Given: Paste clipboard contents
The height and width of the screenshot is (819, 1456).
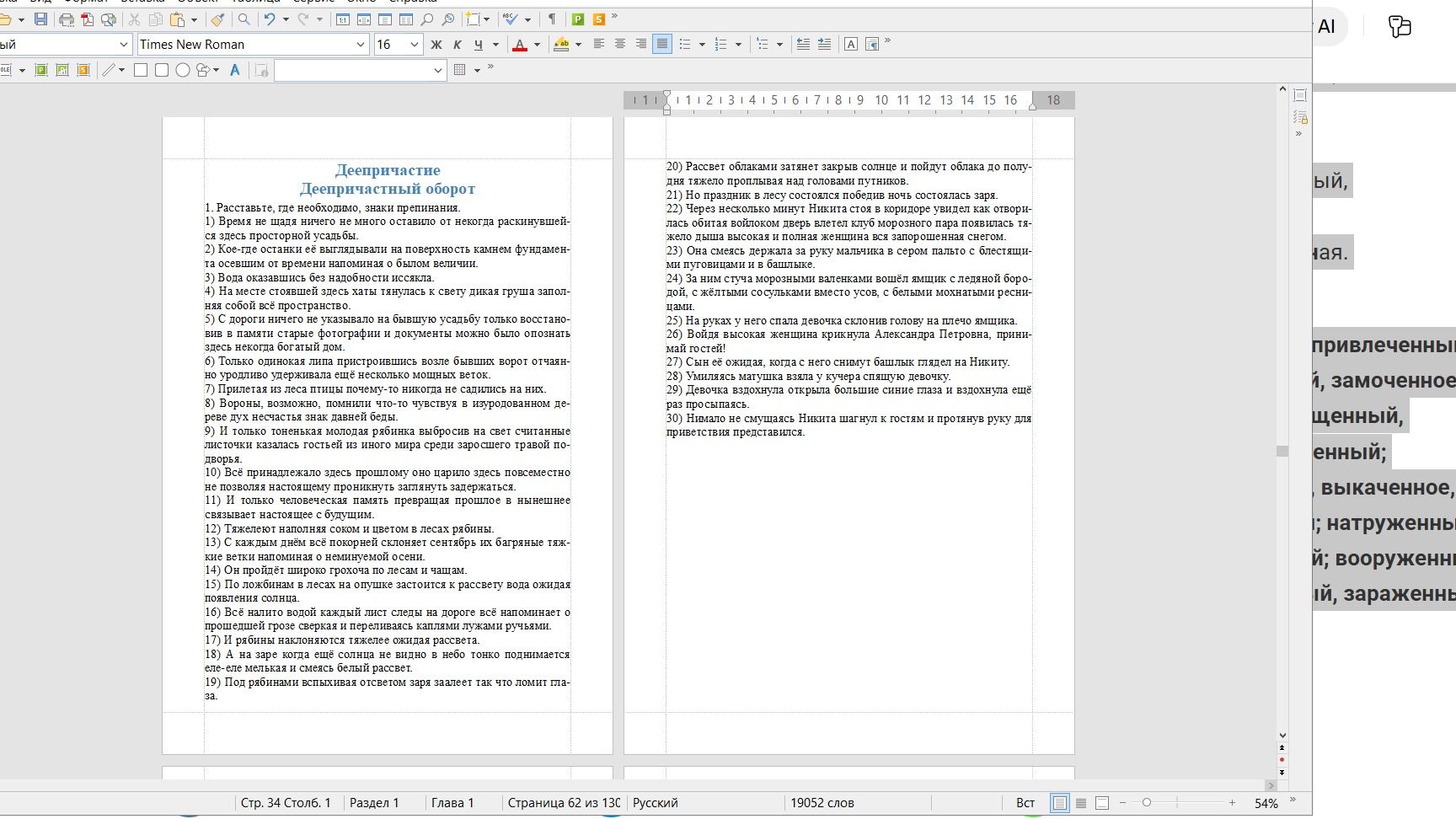Looking at the screenshot, I should [177, 19].
